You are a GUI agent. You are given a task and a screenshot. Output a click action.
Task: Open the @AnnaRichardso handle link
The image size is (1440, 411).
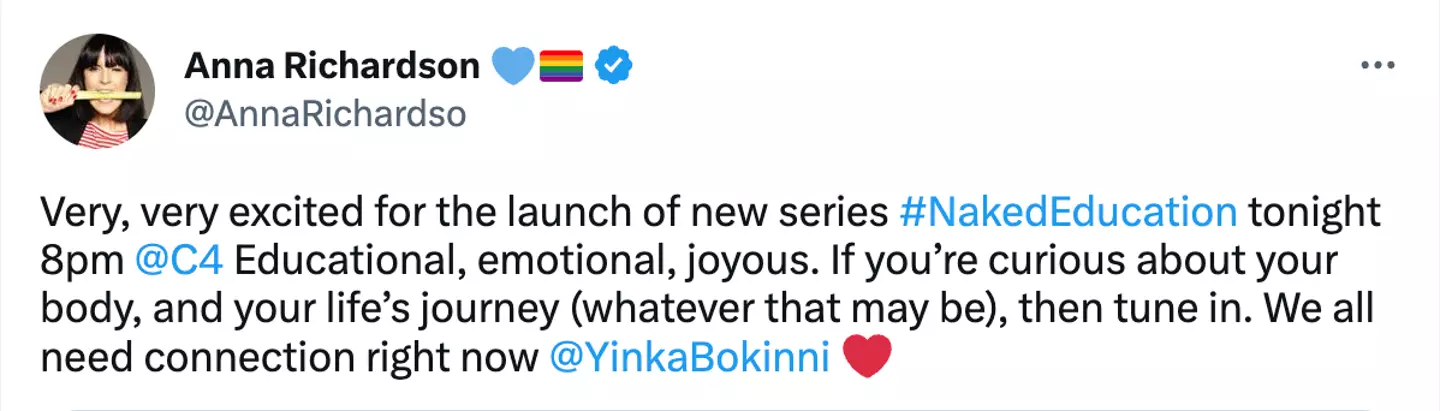[x=326, y=114]
